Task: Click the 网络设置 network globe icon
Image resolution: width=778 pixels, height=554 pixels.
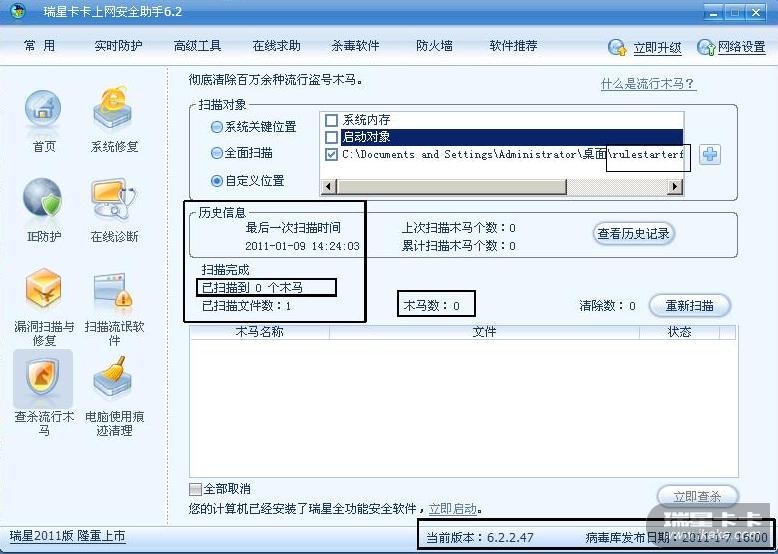Action: click(x=706, y=48)
